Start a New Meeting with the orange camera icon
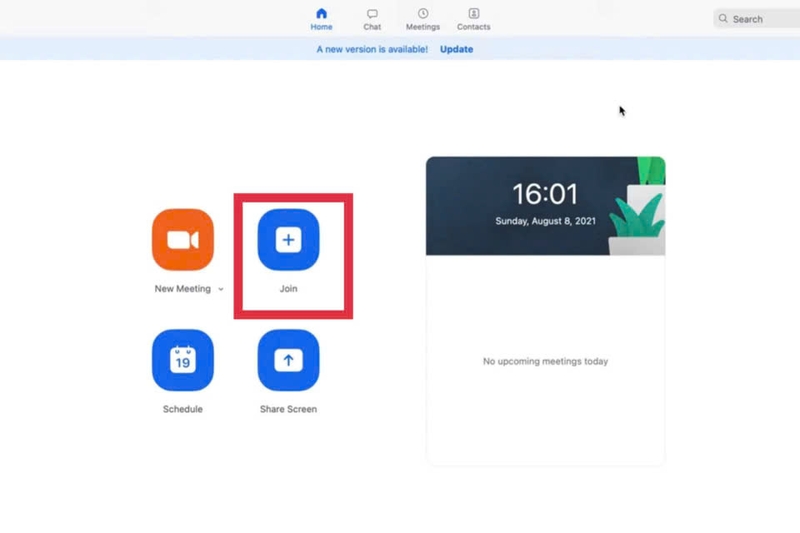 point(183,240)
